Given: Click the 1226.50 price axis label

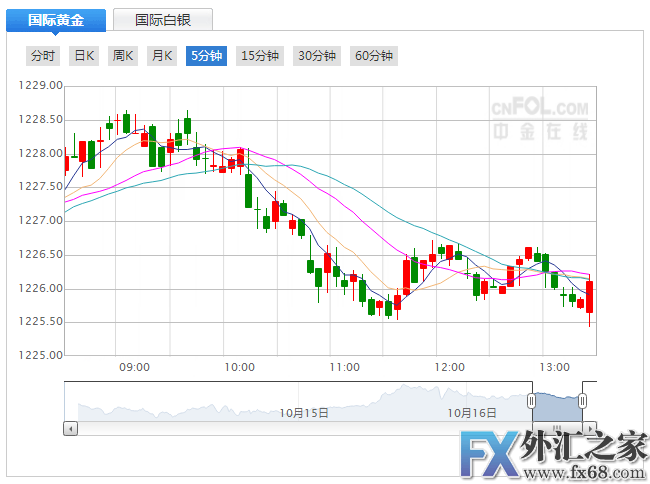Looking at the screenshot, I should 41,254.
